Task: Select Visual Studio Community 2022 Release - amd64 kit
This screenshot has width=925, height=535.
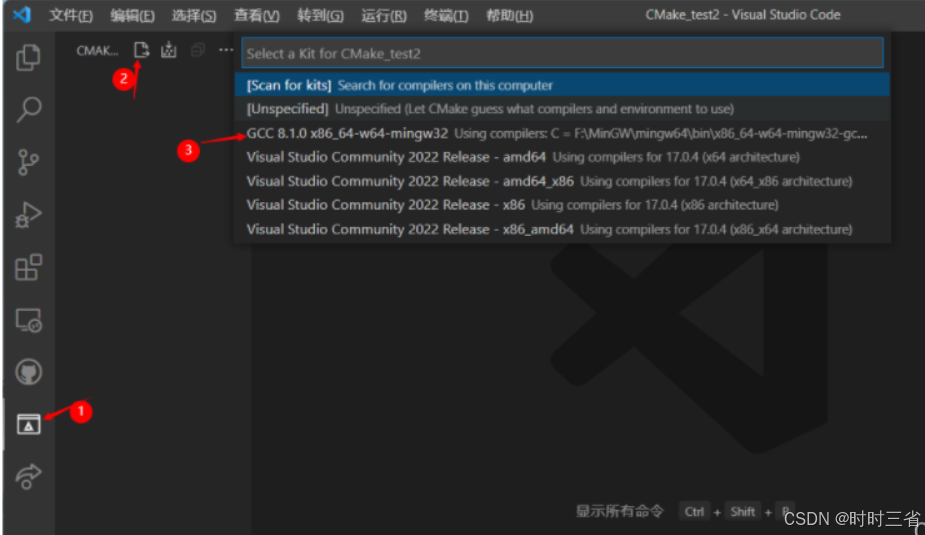Action: 562,157
